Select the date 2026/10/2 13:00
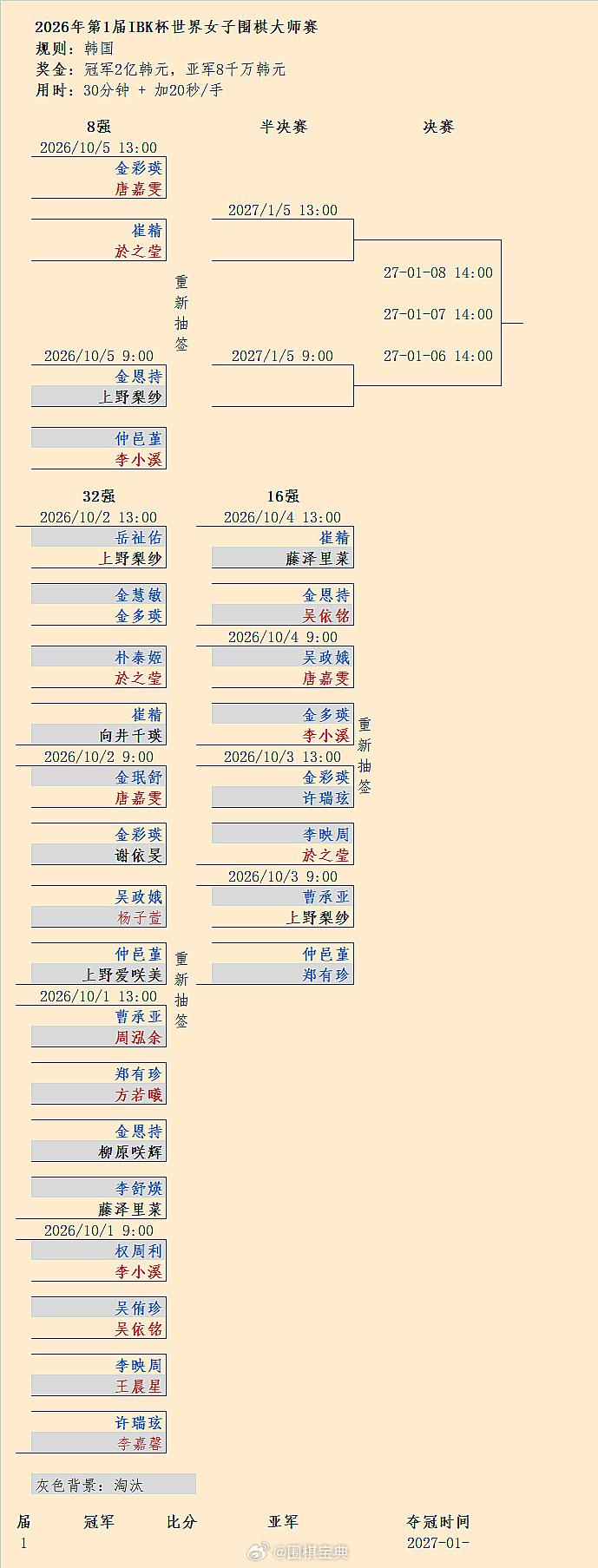 pos(99,517)
